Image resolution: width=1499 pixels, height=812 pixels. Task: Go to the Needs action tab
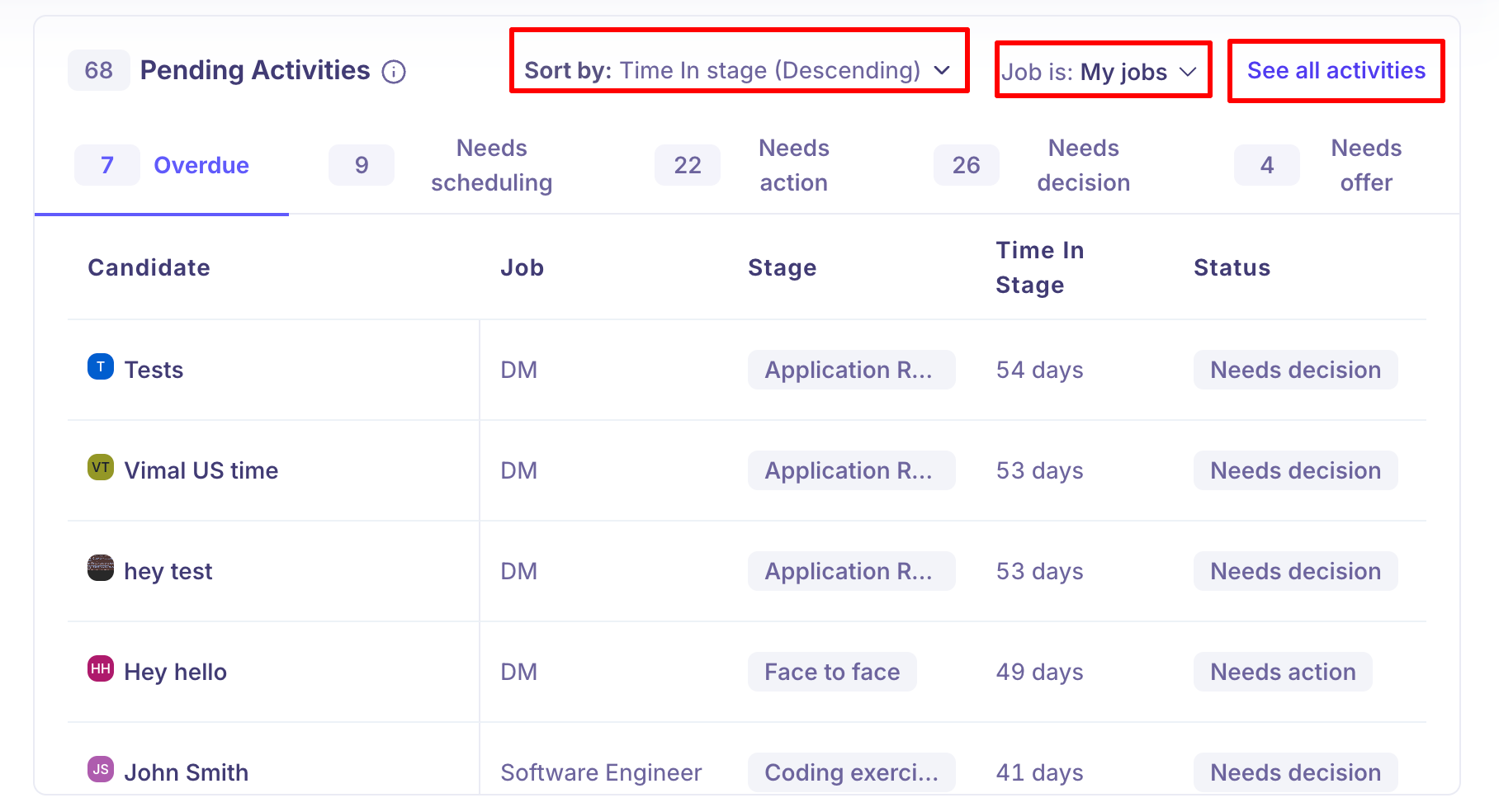click(x=793, y=165)
